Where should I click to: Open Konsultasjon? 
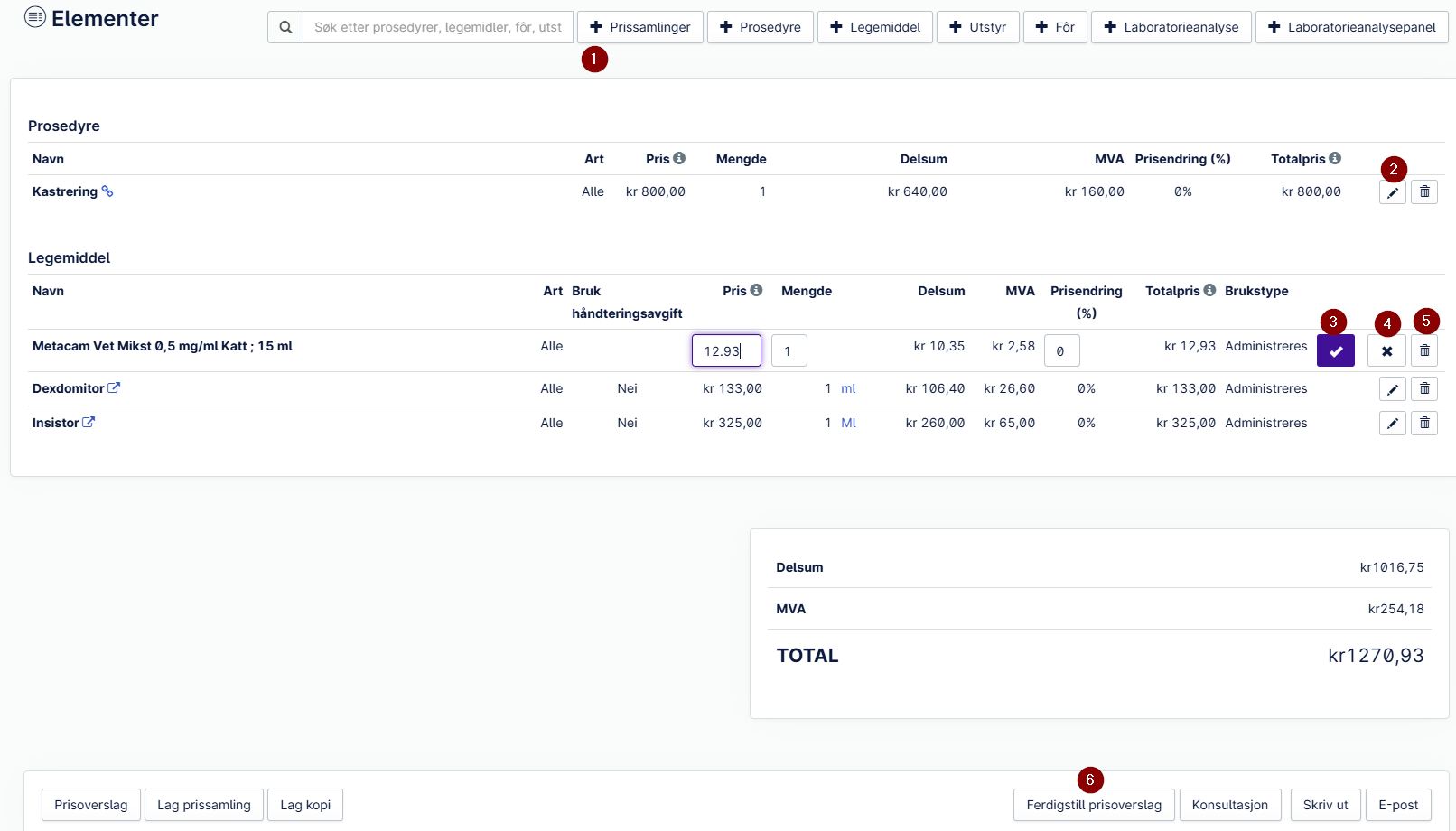point(1230,805)
